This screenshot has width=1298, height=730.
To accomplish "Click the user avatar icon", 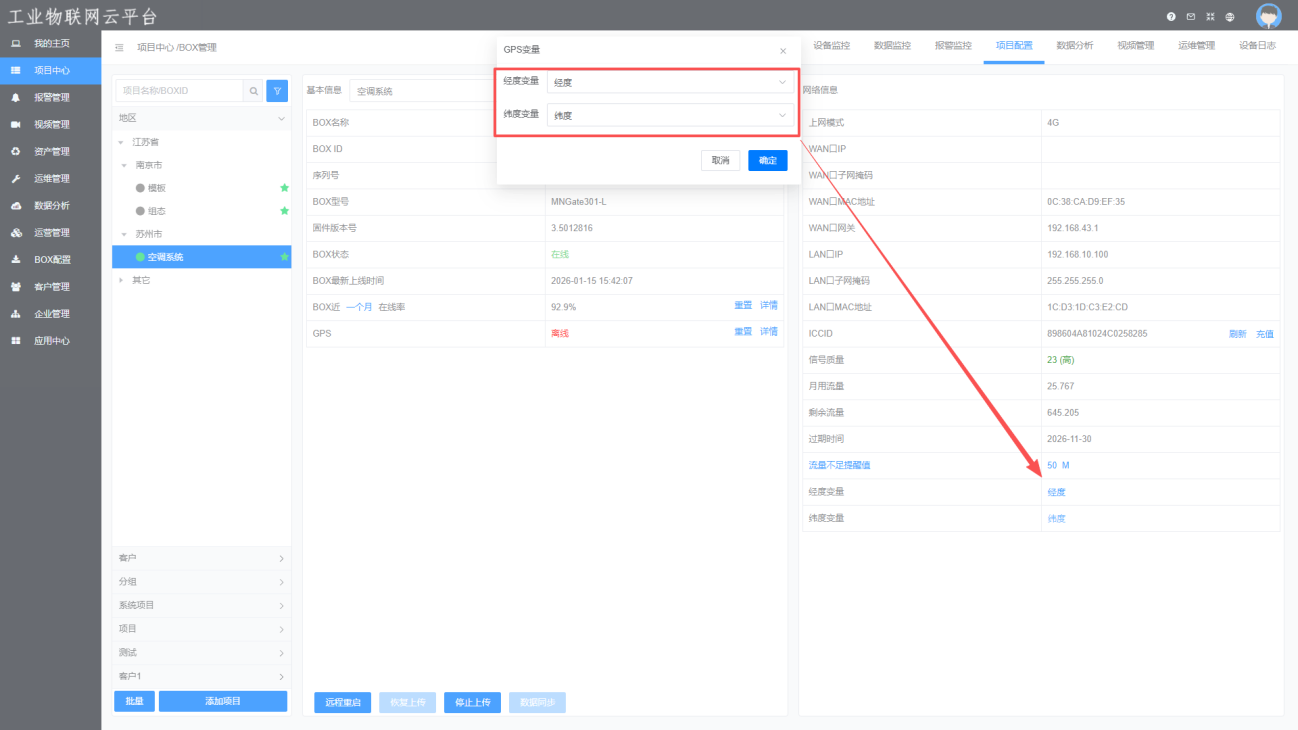I will [1268, 17].
